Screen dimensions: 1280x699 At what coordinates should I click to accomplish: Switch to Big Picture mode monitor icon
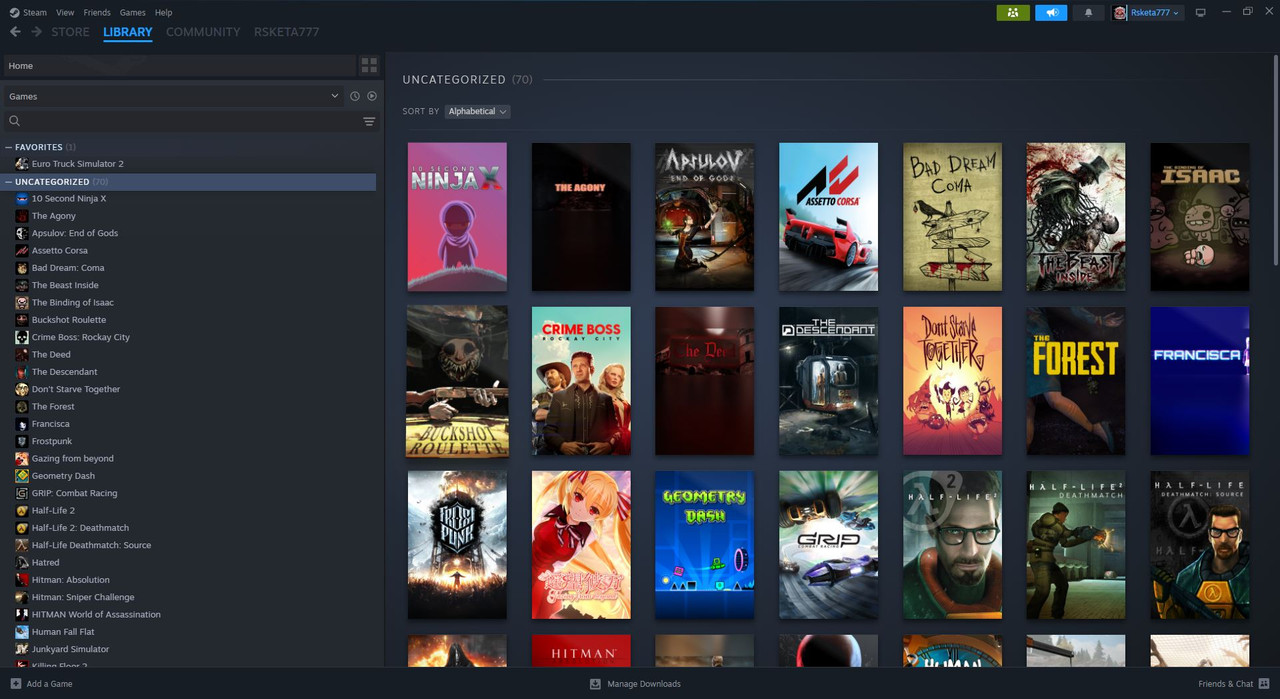coord(1201,13)
